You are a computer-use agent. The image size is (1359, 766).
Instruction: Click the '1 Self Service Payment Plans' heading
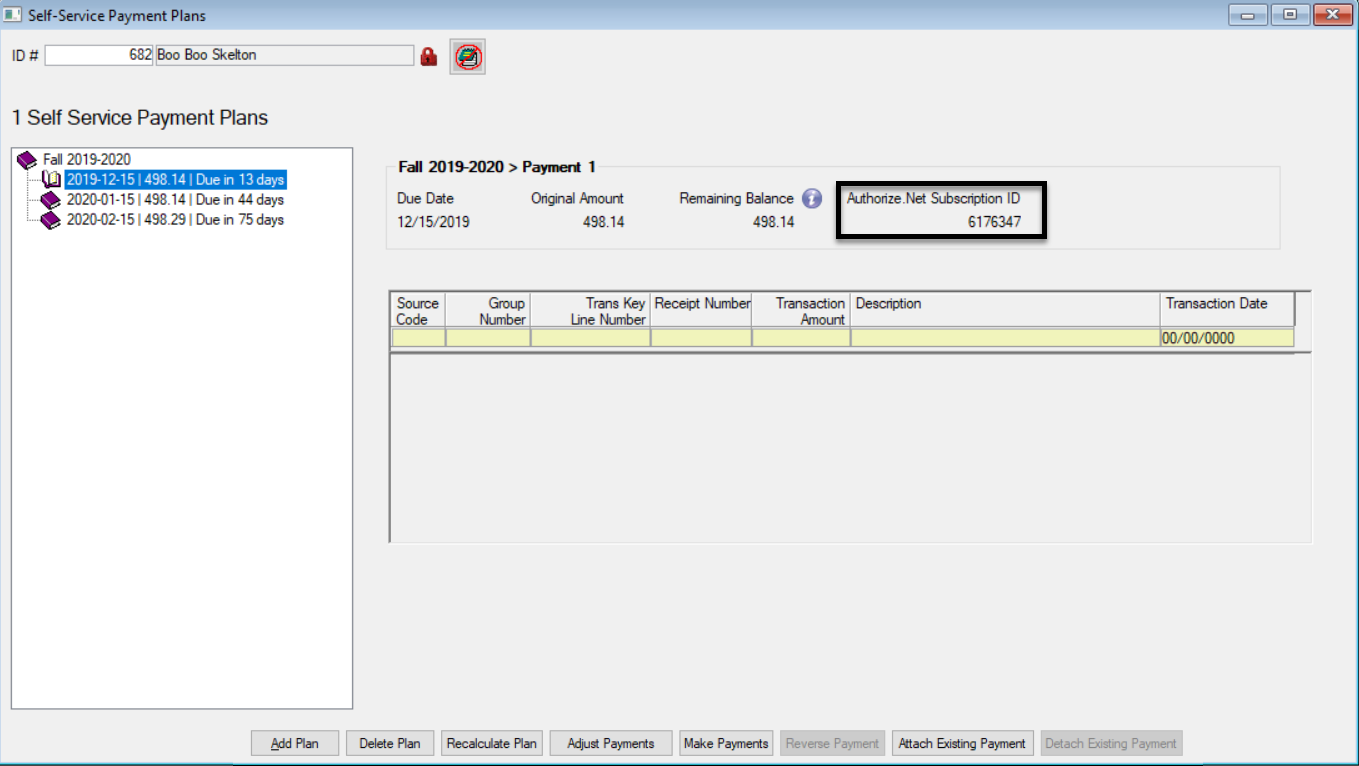tap(140, 118)
